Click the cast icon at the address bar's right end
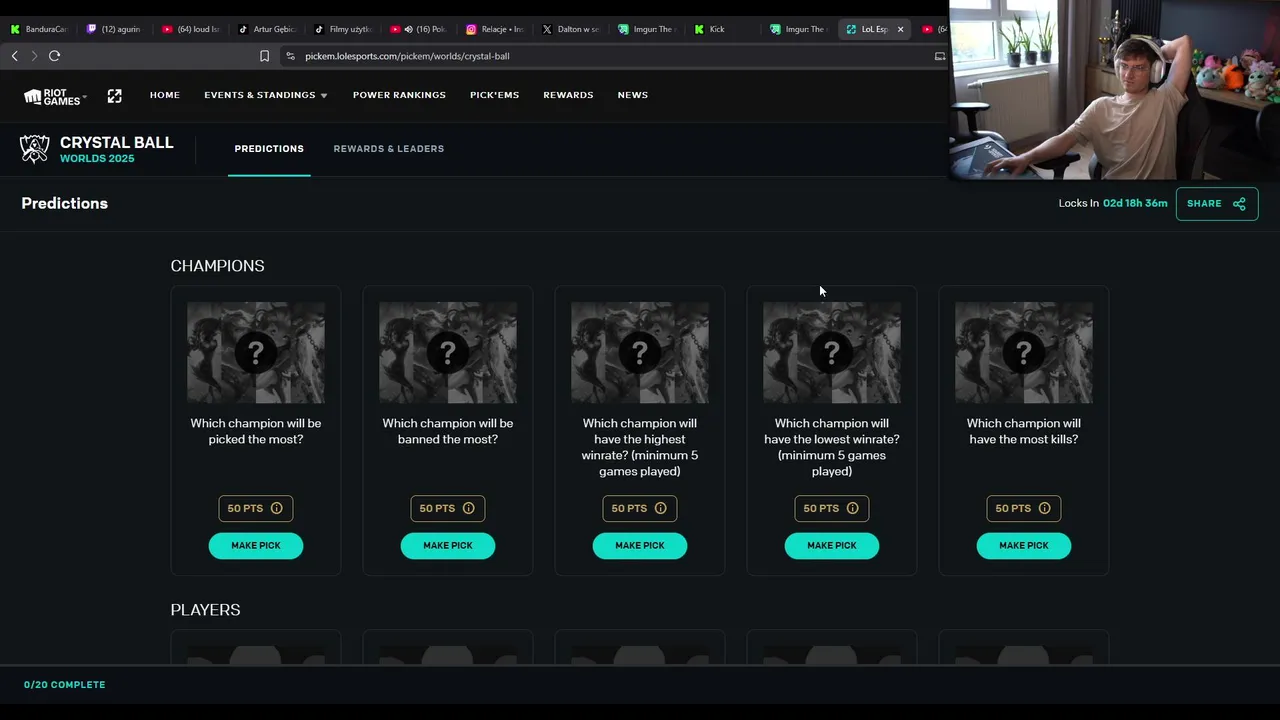 point(940,56)
